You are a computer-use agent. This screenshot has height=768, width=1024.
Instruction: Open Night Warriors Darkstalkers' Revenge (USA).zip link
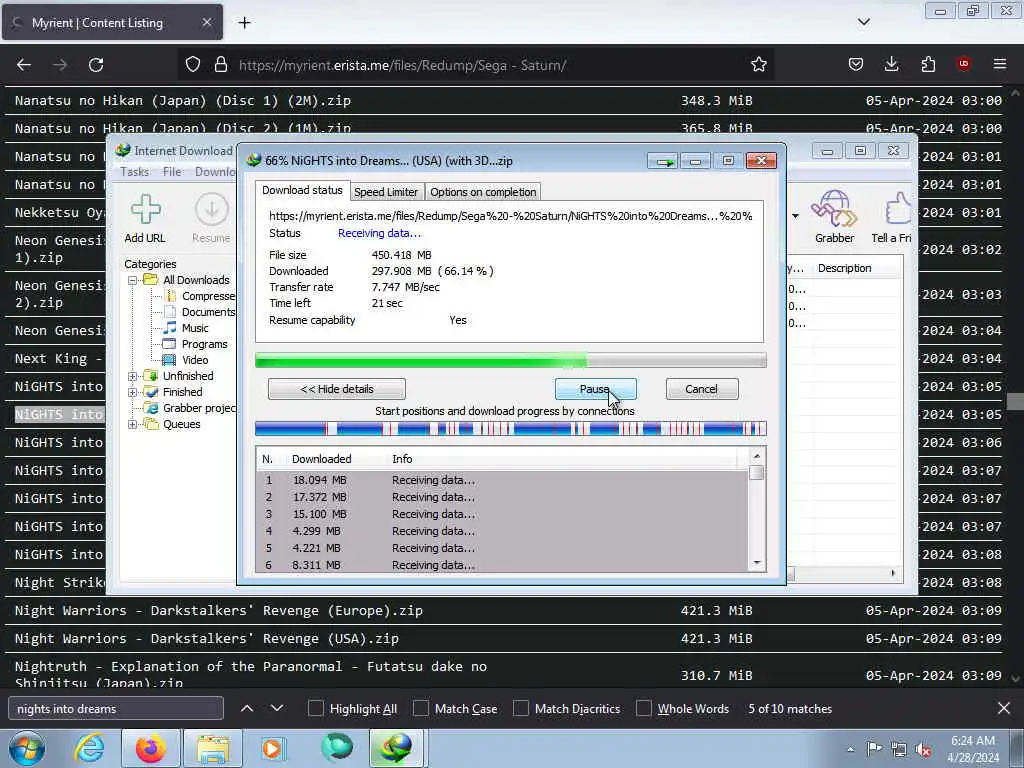coord(206,639)
